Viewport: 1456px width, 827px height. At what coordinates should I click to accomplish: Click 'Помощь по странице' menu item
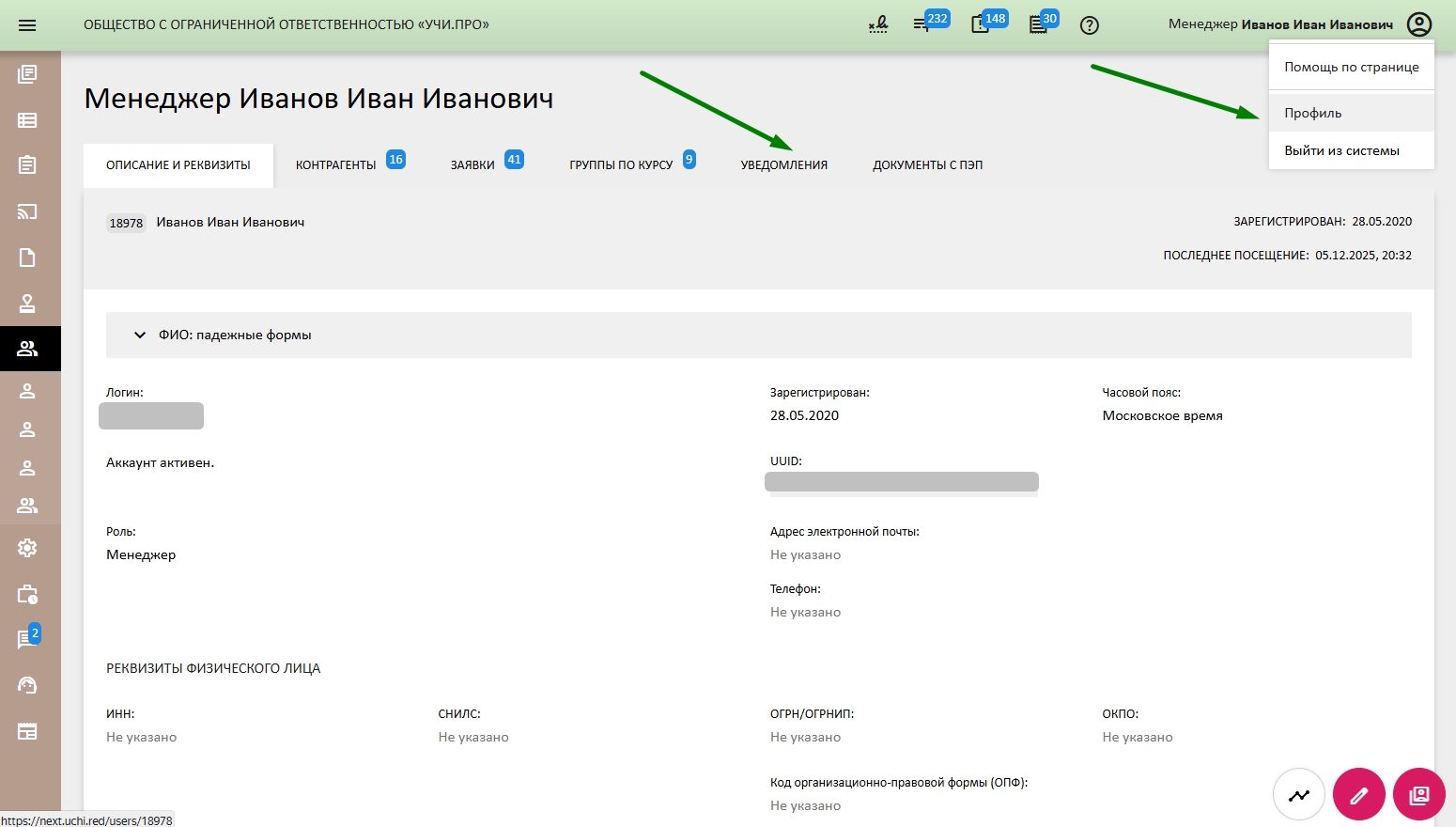click(1351, 67)
